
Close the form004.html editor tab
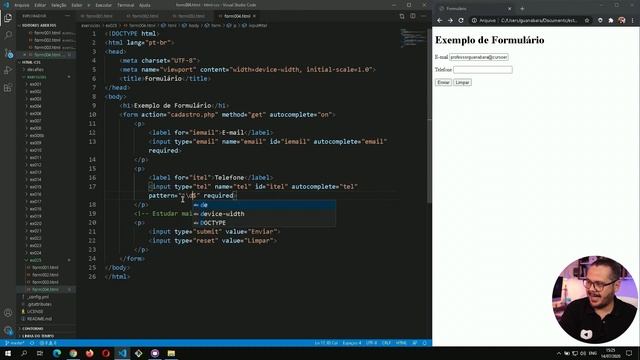point(254,16)
